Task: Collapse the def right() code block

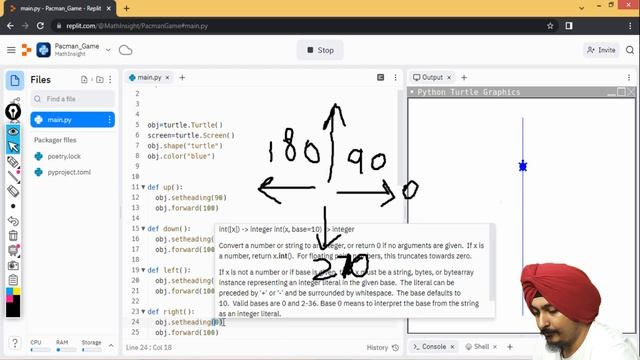Action: [x=143, y=311]
